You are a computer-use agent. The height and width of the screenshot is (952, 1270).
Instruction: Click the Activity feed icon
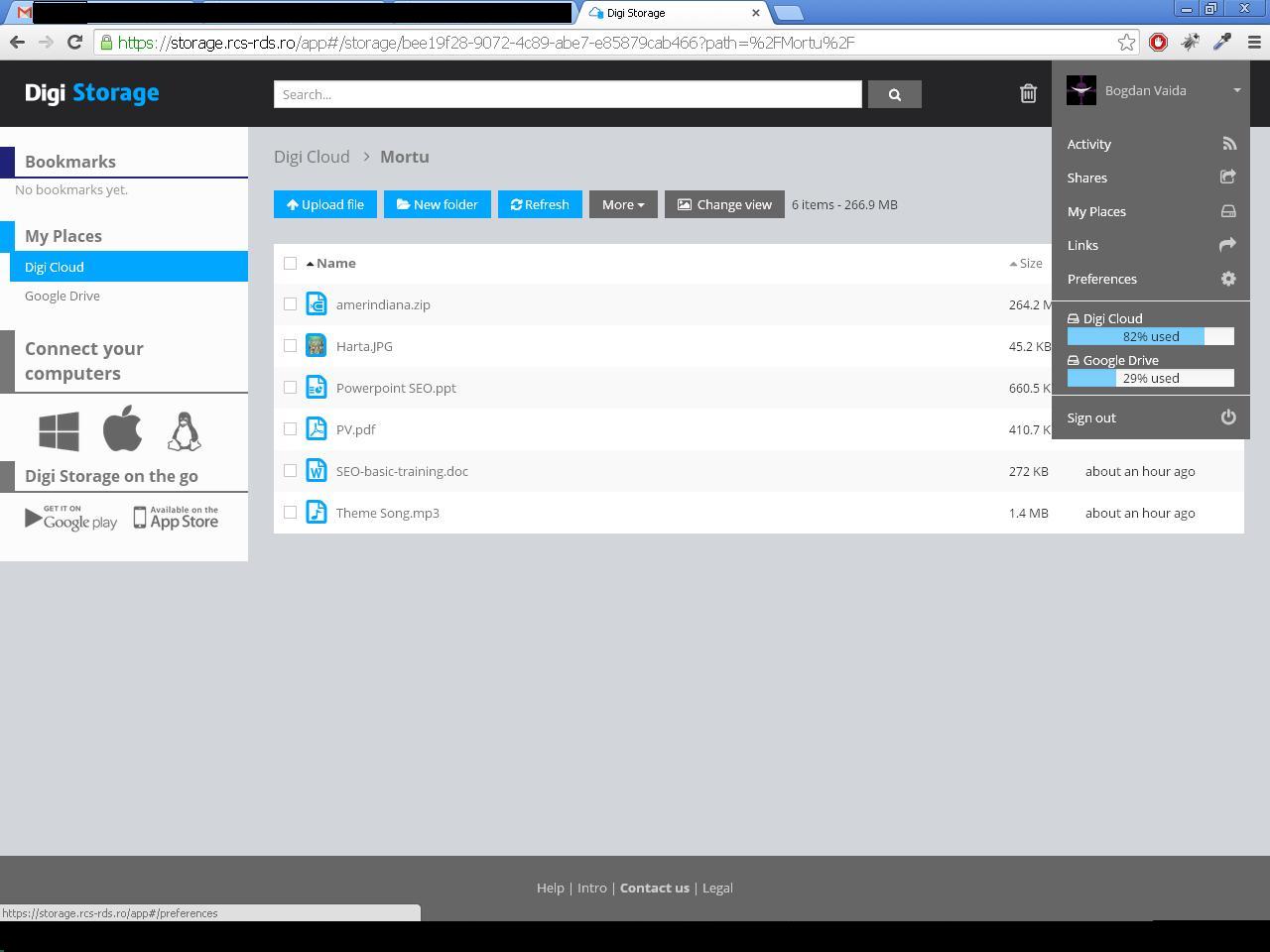[1229, 144]
